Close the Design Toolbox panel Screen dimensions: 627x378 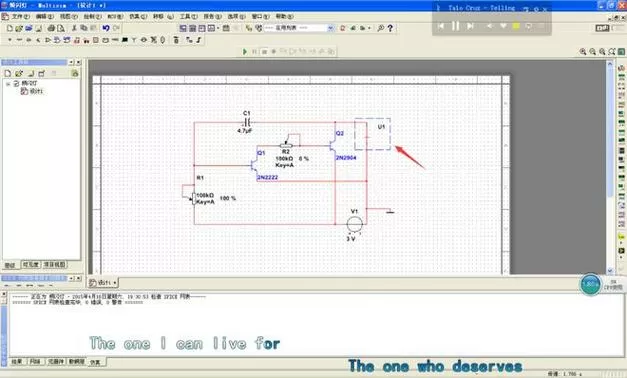78,62
